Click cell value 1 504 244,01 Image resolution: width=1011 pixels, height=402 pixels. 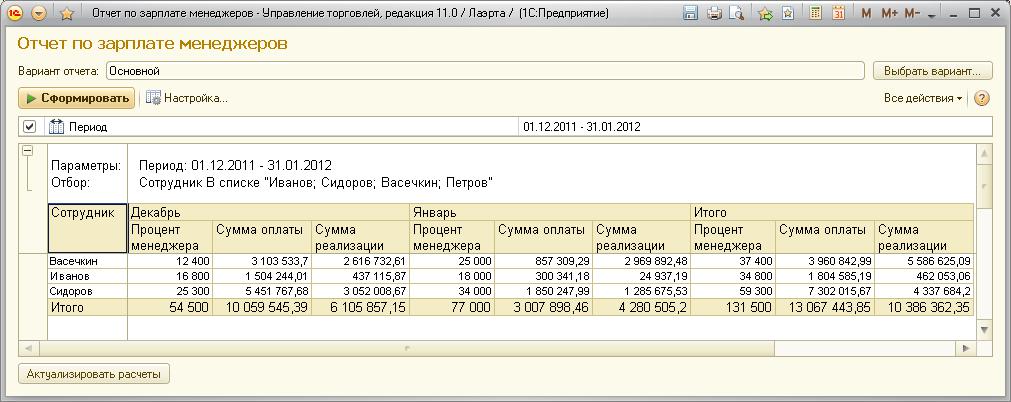point(262,276)
